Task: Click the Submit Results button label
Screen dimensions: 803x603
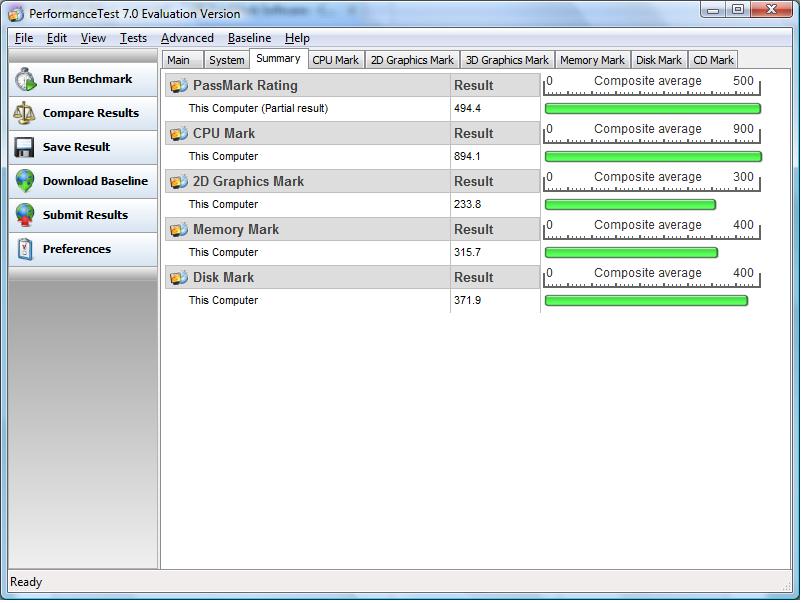Action: point(86,215)
